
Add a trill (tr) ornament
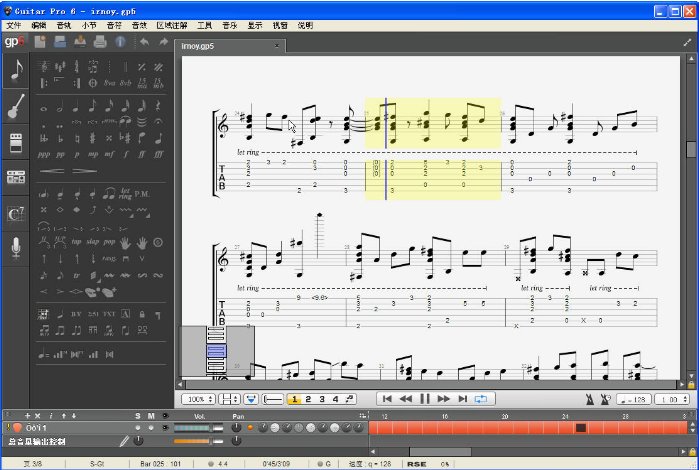click(x=77, y=276)
